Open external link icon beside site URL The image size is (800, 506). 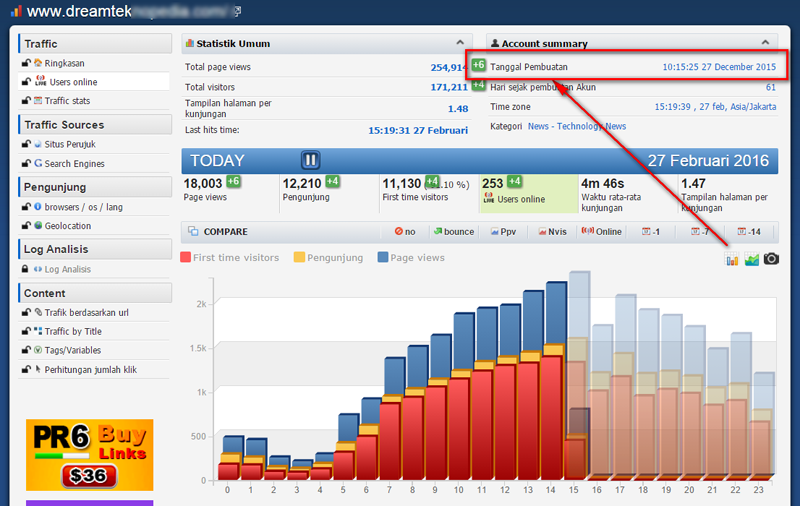[x=236, y=12]
